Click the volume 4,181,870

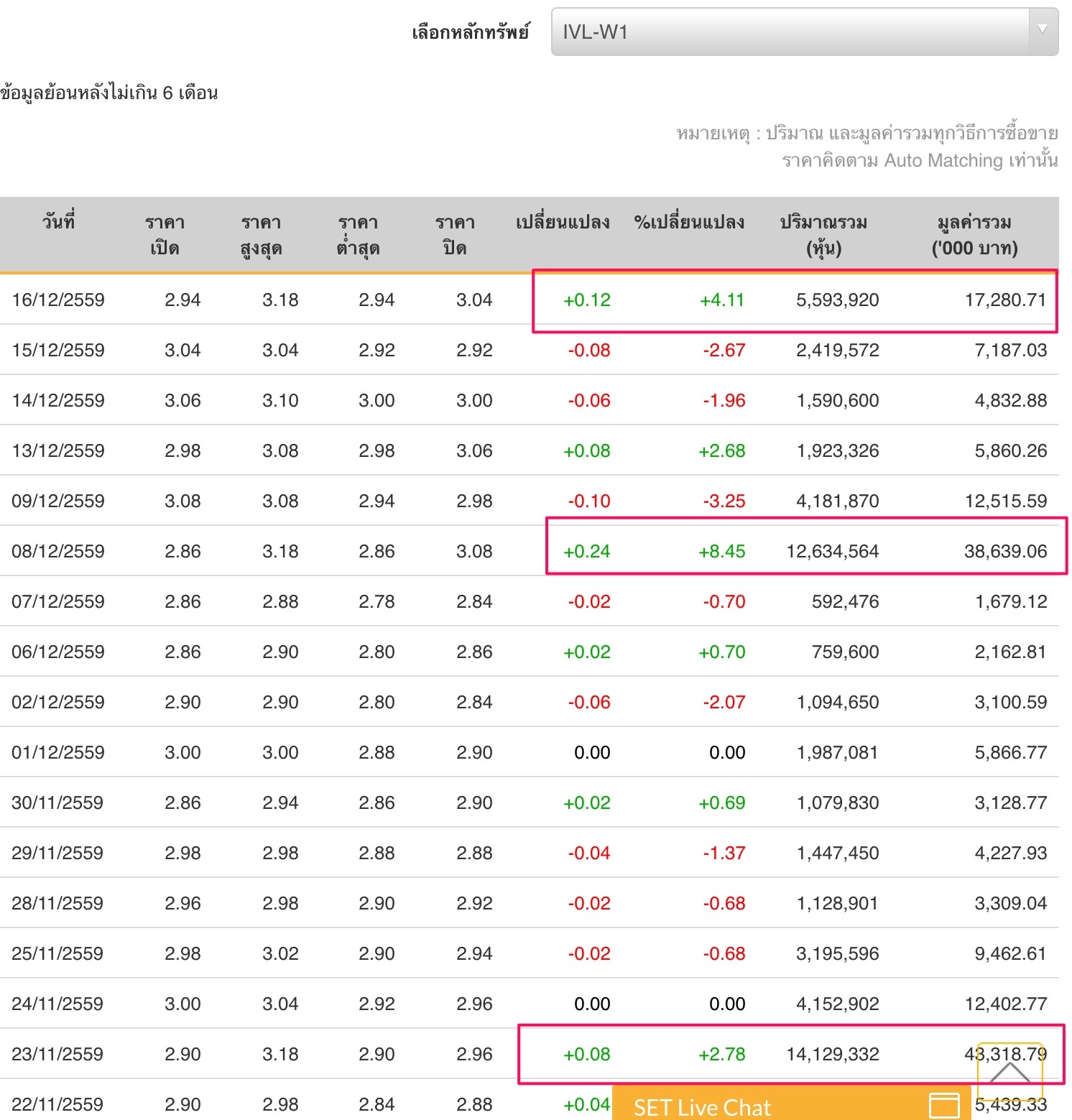coord(838,501)
